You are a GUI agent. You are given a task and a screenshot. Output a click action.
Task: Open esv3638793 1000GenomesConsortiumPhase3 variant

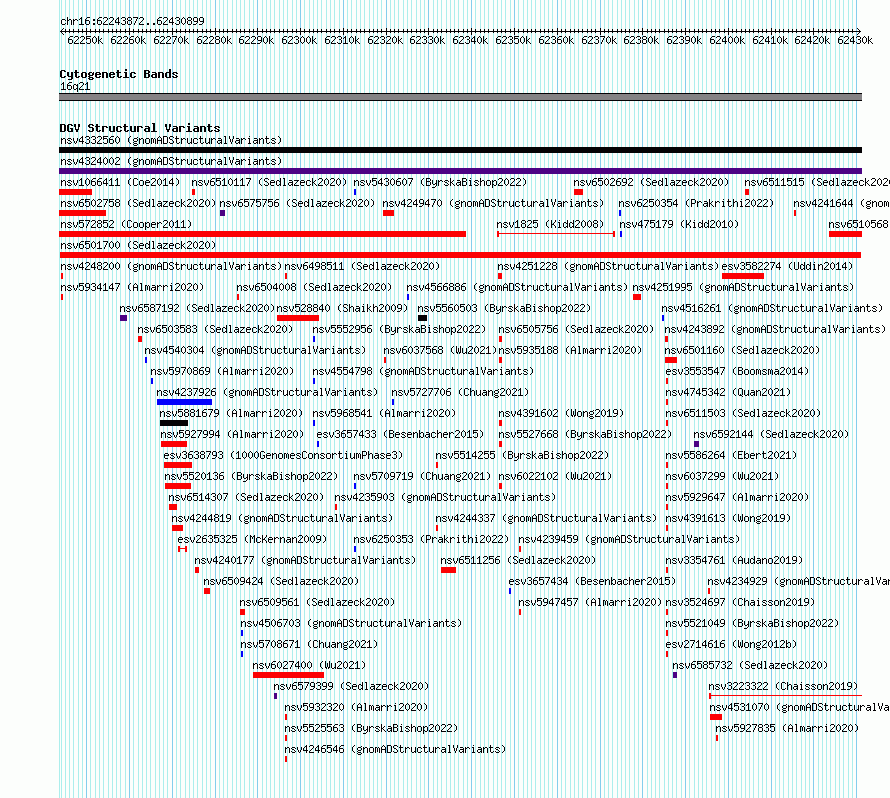click(283, 455)
